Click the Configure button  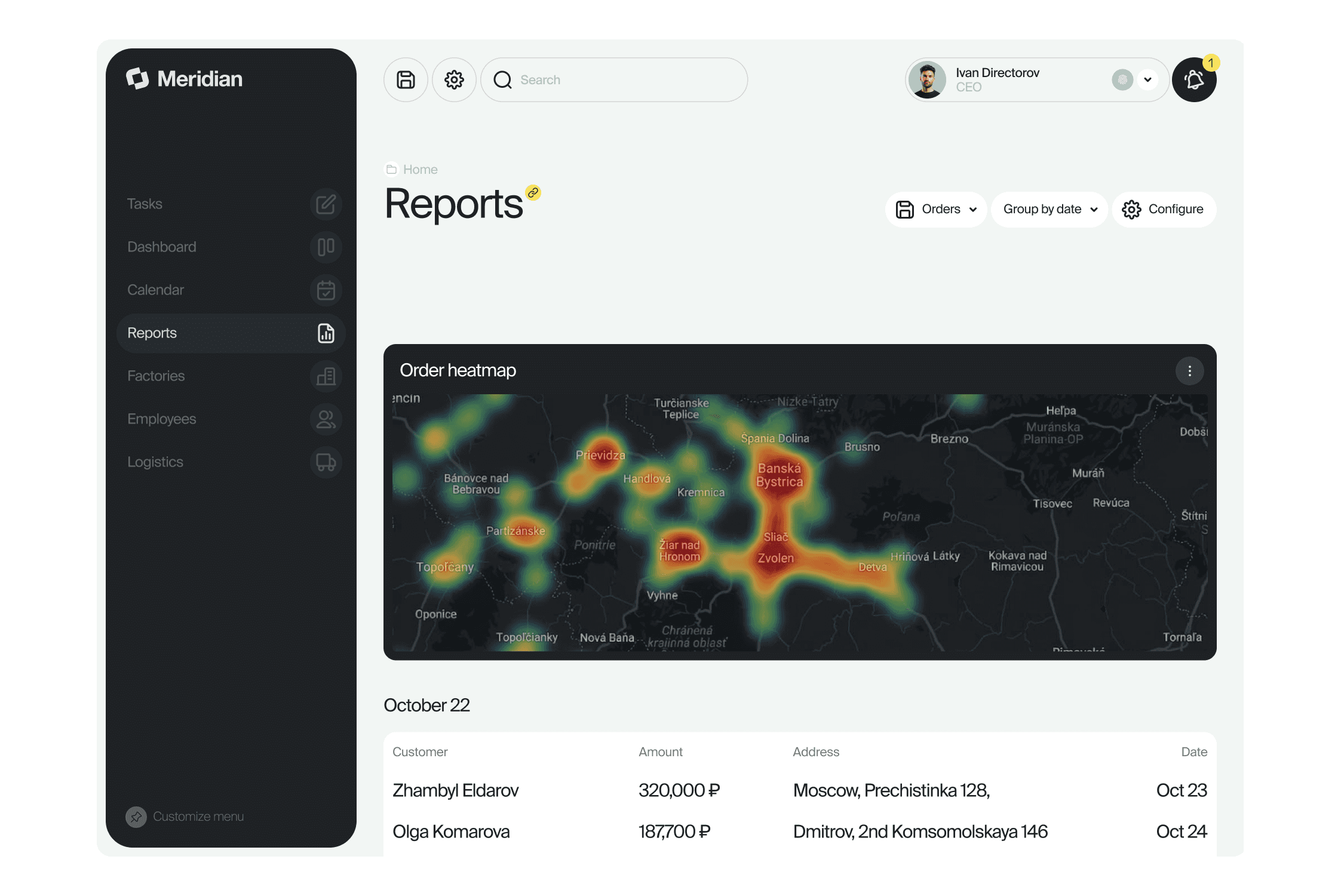pyautogui.click(x=1164, y=210)
